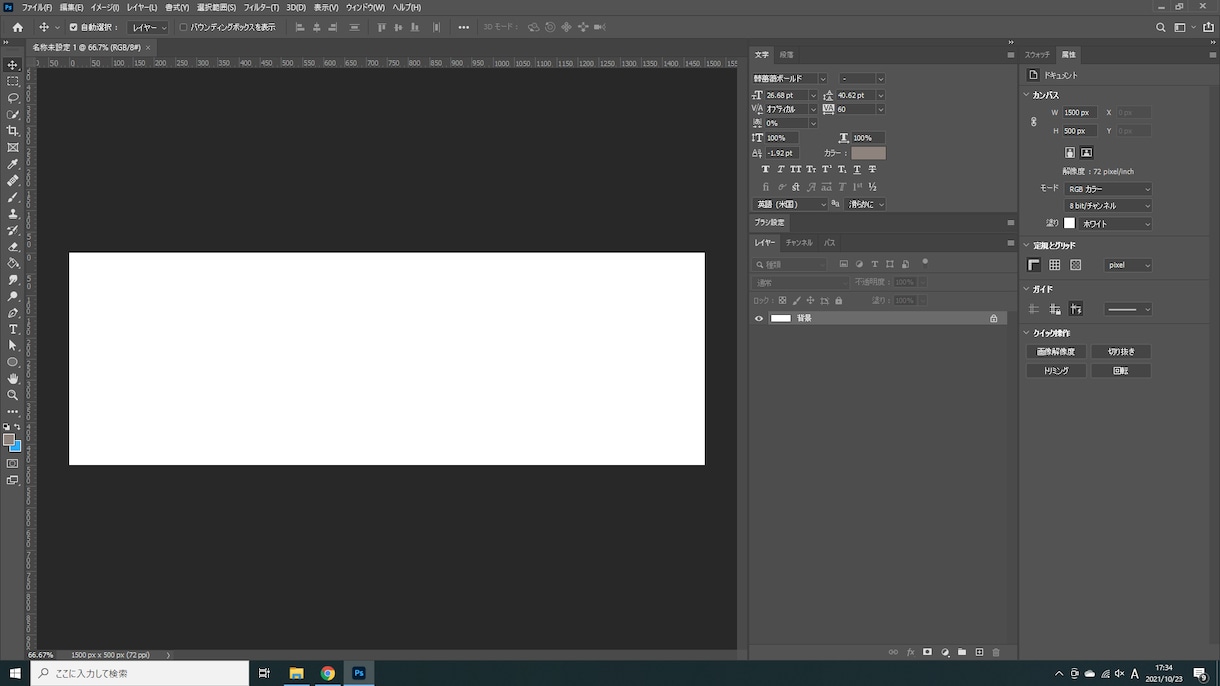Hide the 背景 layer with eye icon

[x=759, y=318]
